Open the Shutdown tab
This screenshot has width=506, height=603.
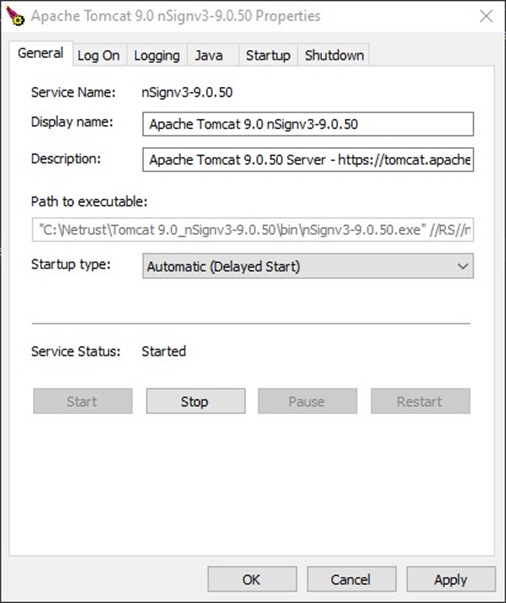coord(334,55)
